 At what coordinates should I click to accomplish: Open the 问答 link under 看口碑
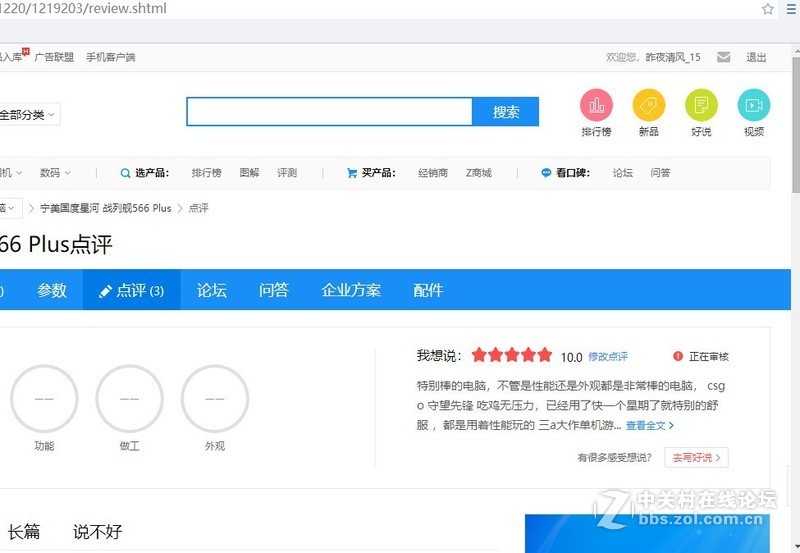[660, 173]
